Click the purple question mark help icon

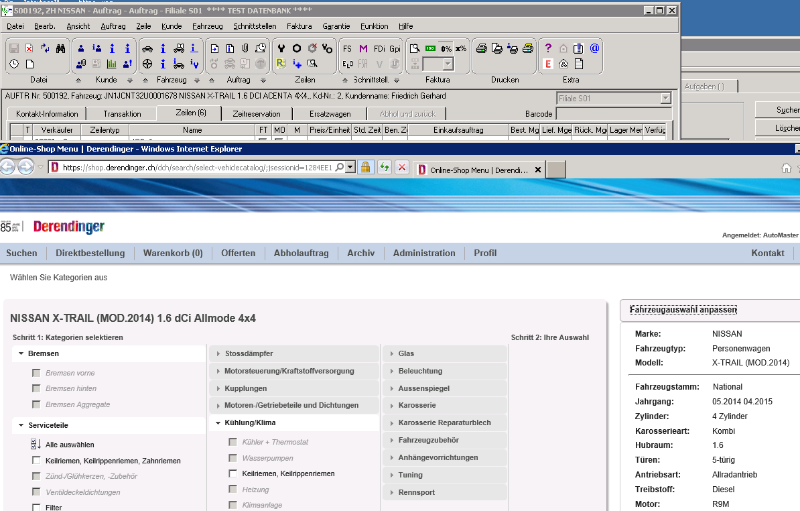[x=548, y=48]
